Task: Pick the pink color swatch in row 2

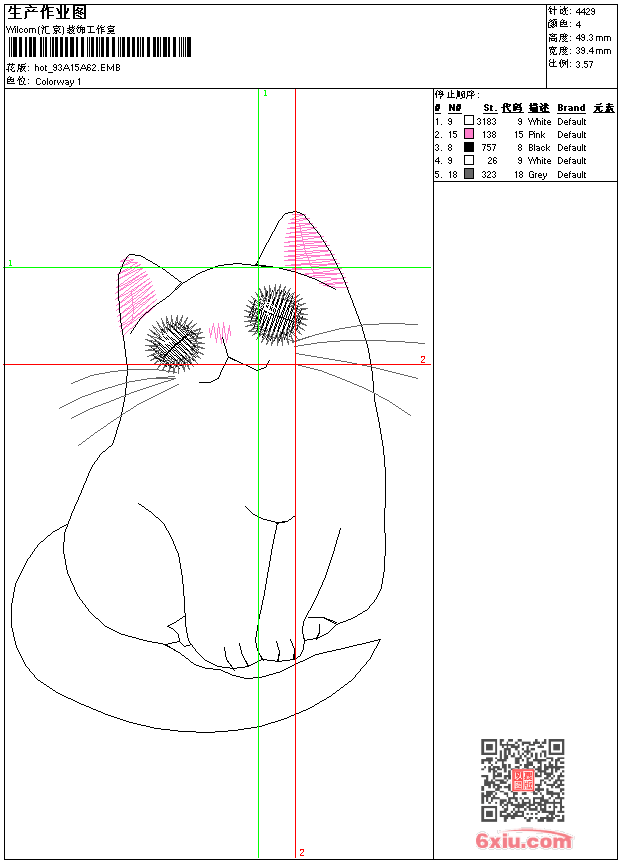Action: click(x=469, y=133)
